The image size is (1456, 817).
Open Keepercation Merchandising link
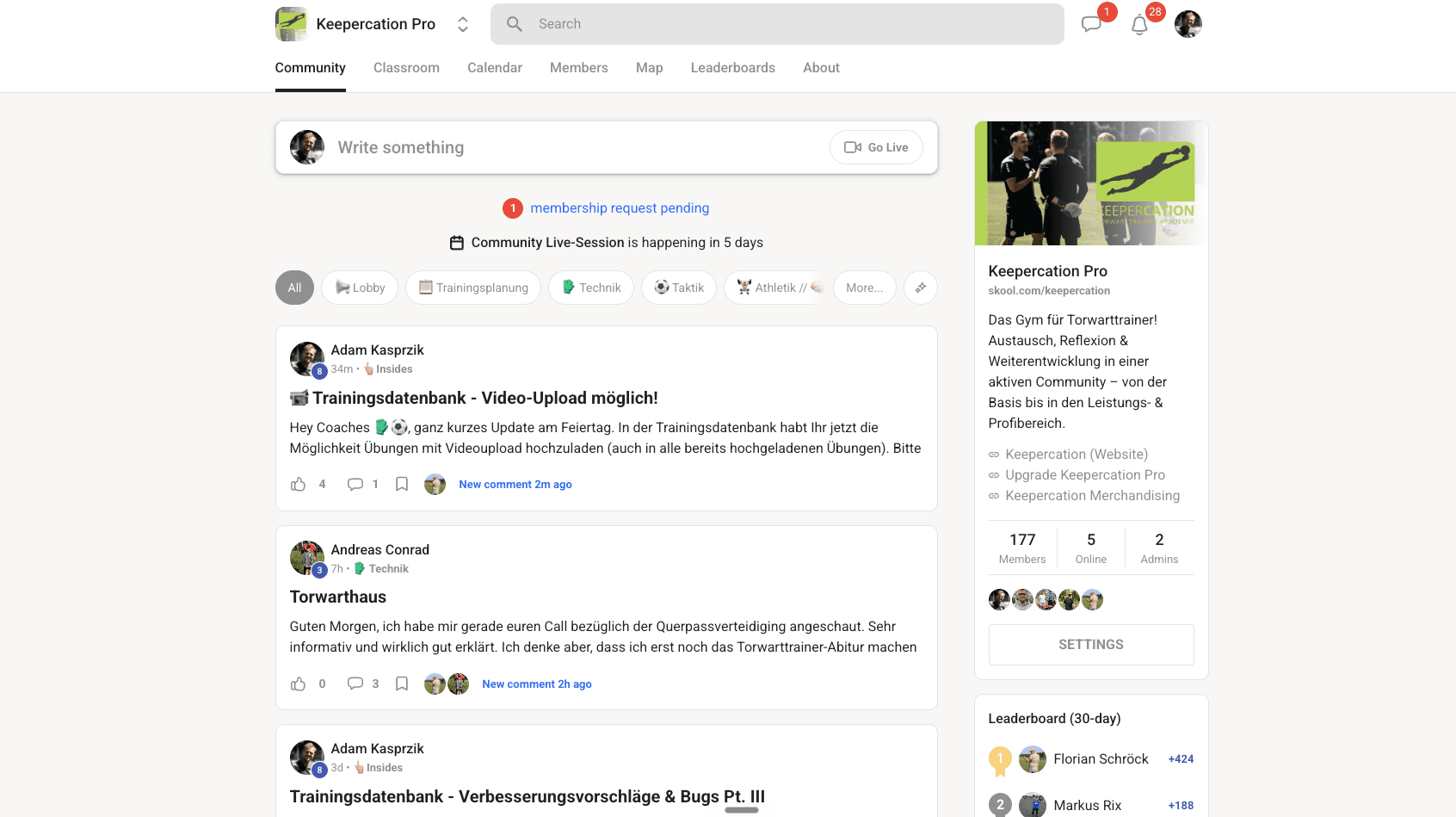pyautogui.click(x=1093, y=496)
